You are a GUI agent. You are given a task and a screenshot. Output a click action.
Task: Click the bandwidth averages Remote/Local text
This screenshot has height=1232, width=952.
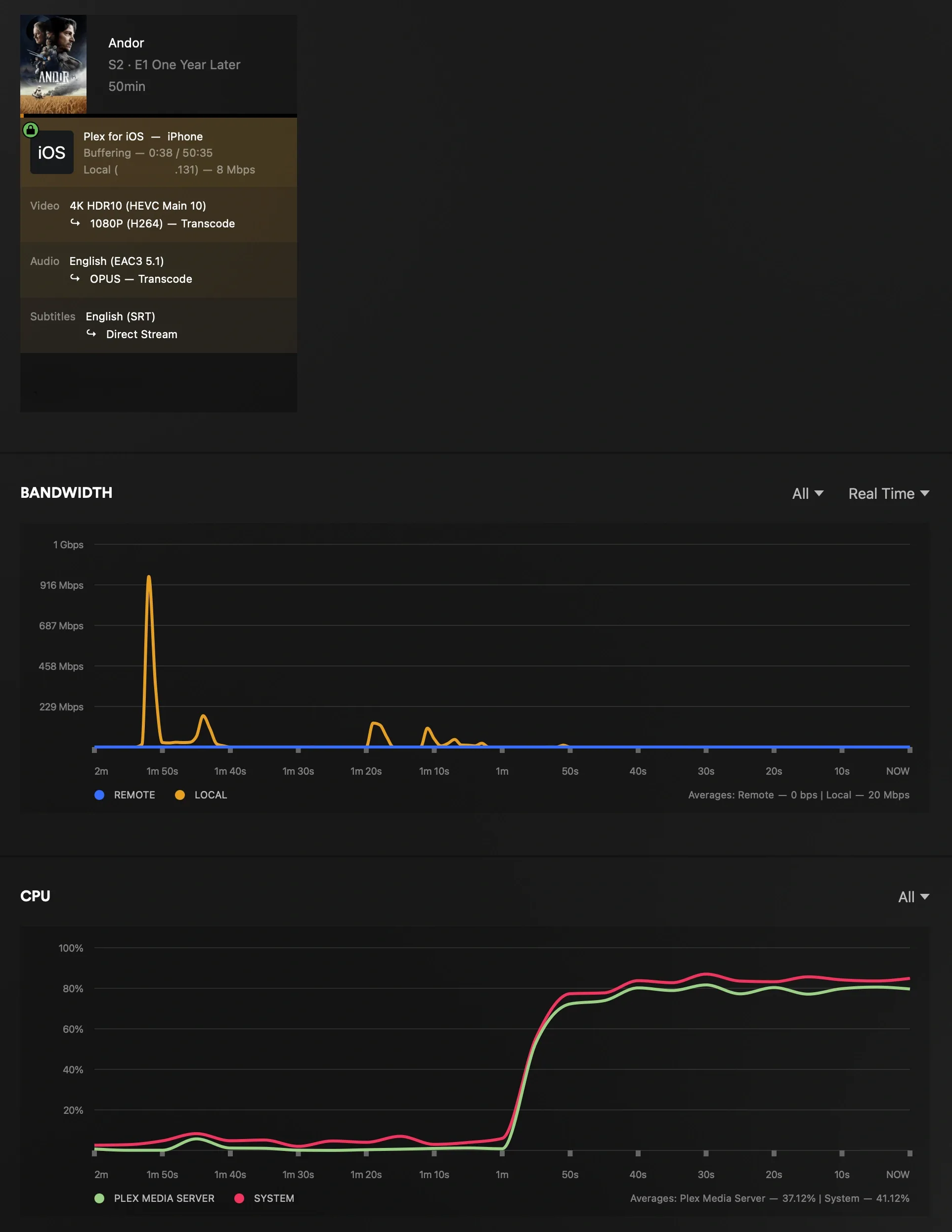point(799,795)
